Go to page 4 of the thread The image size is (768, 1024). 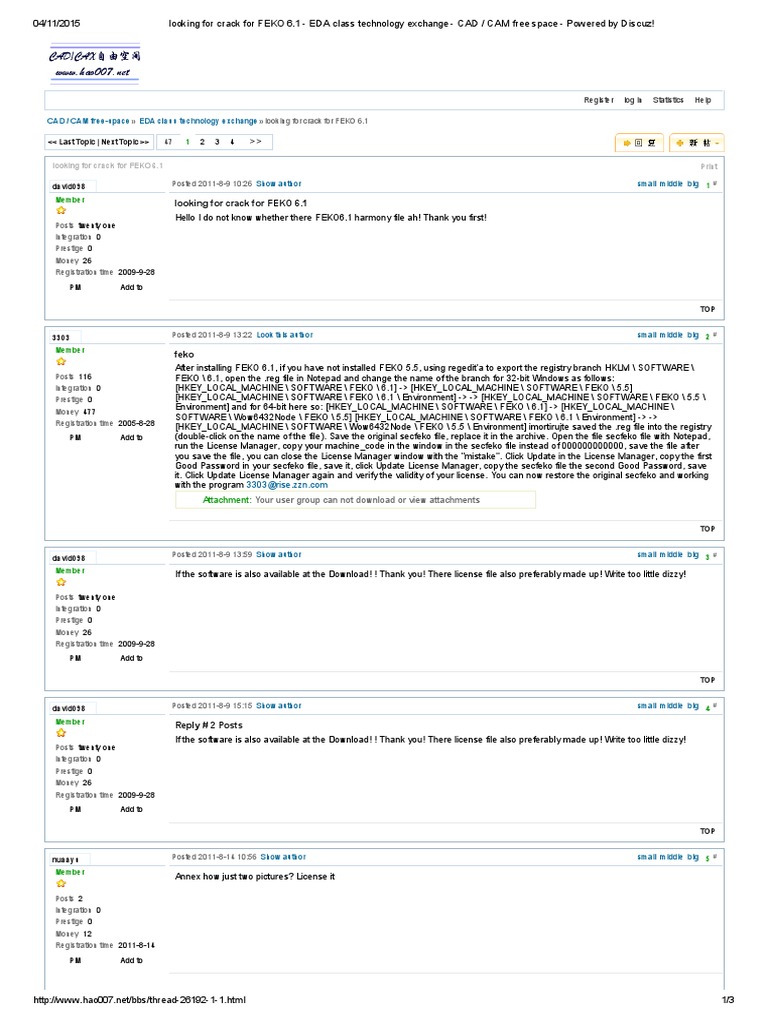coord(232,142)
